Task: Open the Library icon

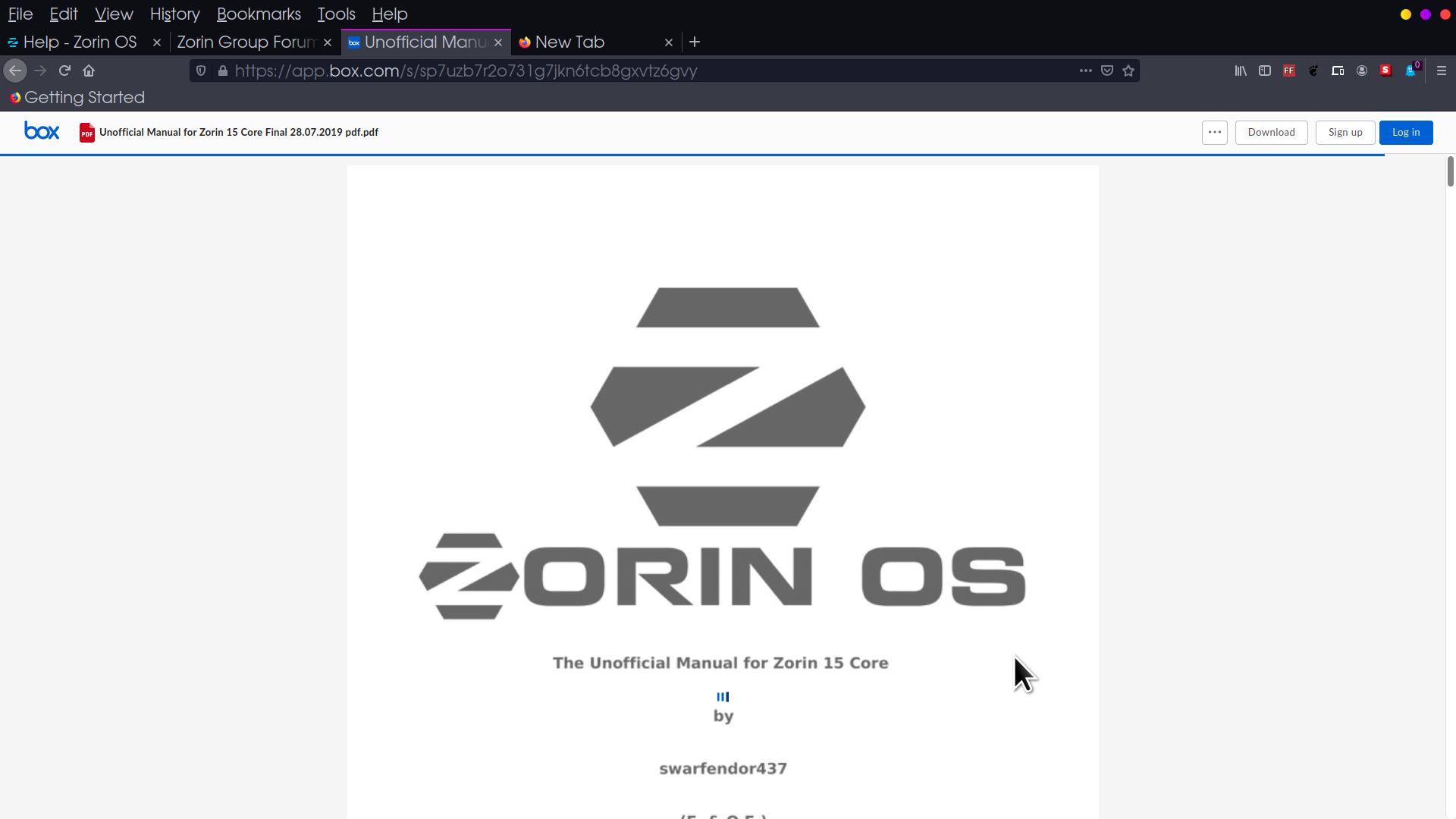Action: (1241, 71)
